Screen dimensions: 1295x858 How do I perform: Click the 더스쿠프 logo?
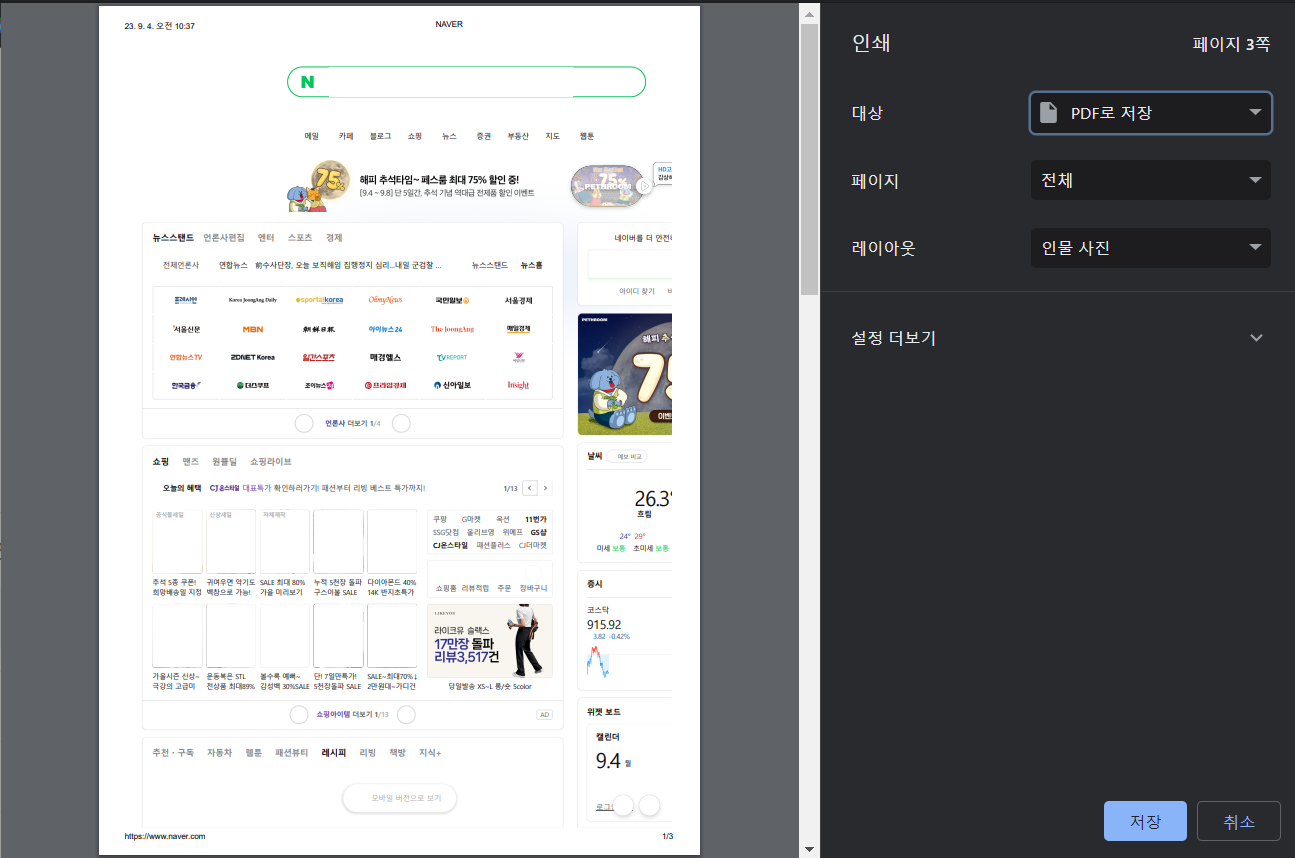pos(253,385)
